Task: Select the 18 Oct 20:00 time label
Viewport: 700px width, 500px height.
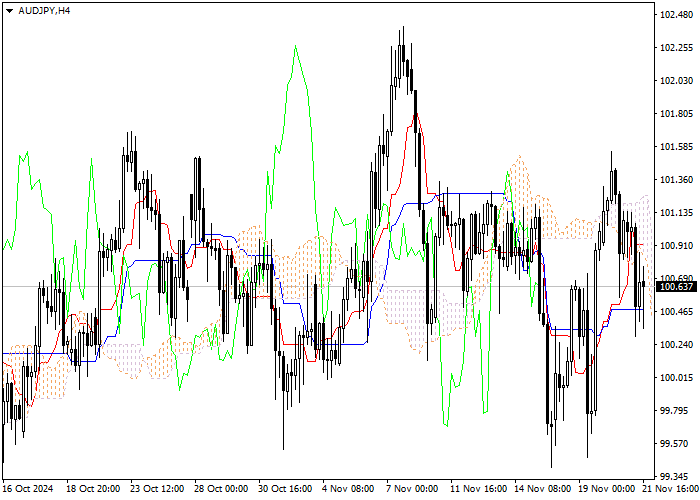Action: click(93, 489)
